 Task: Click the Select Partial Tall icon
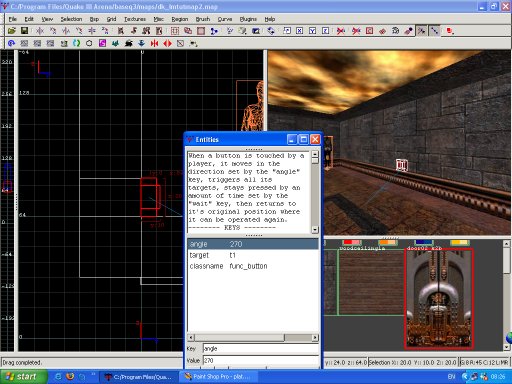point(146,31)
